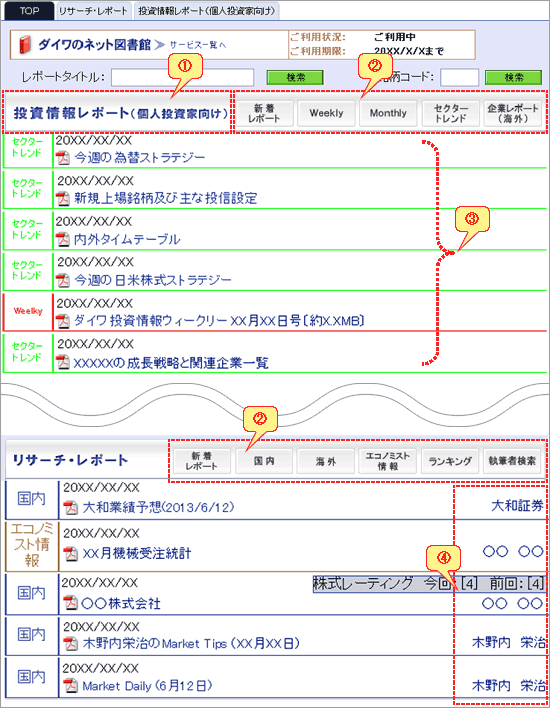This screenshot has height=708, width=550.
Task: Select the Monthly filter button
Action: click(x=388, y=113)
